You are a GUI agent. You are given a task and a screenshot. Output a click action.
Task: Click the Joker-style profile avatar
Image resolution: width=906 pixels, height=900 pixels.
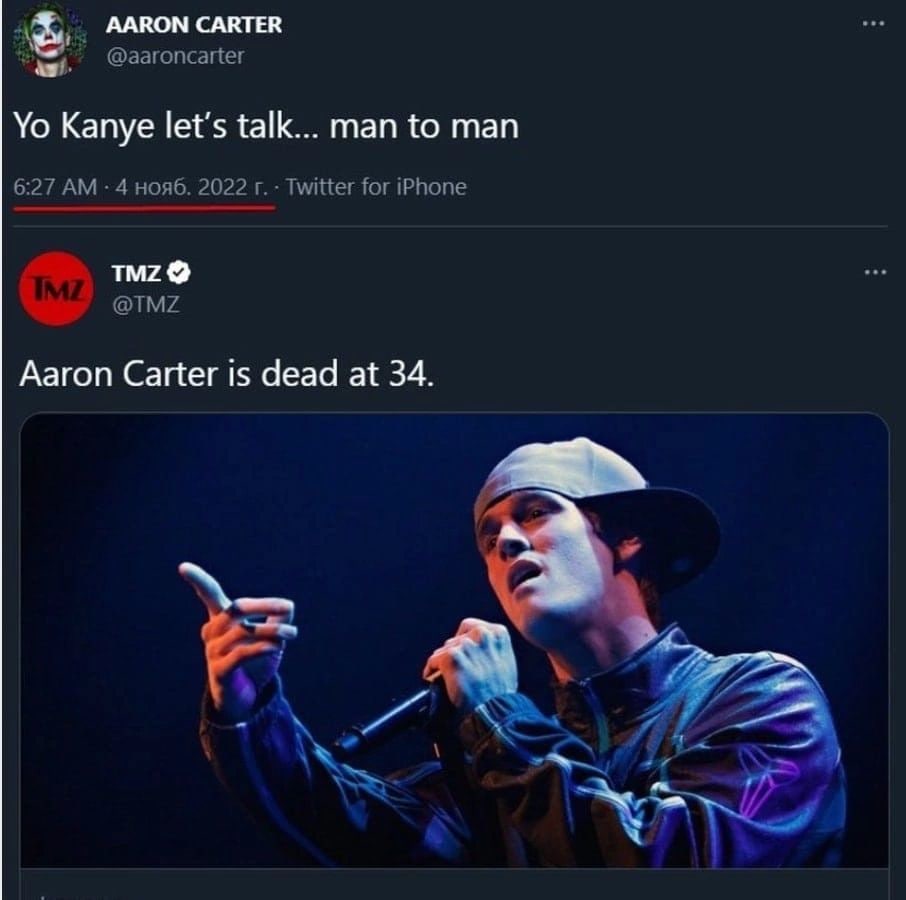48,39
